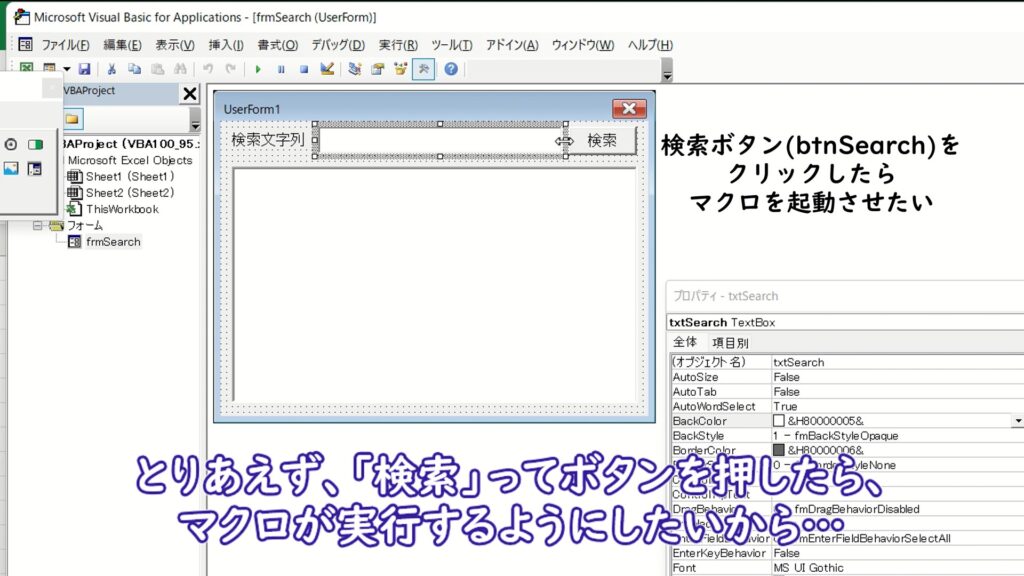Click the Save icon in the toolbar

coord(85,69)
